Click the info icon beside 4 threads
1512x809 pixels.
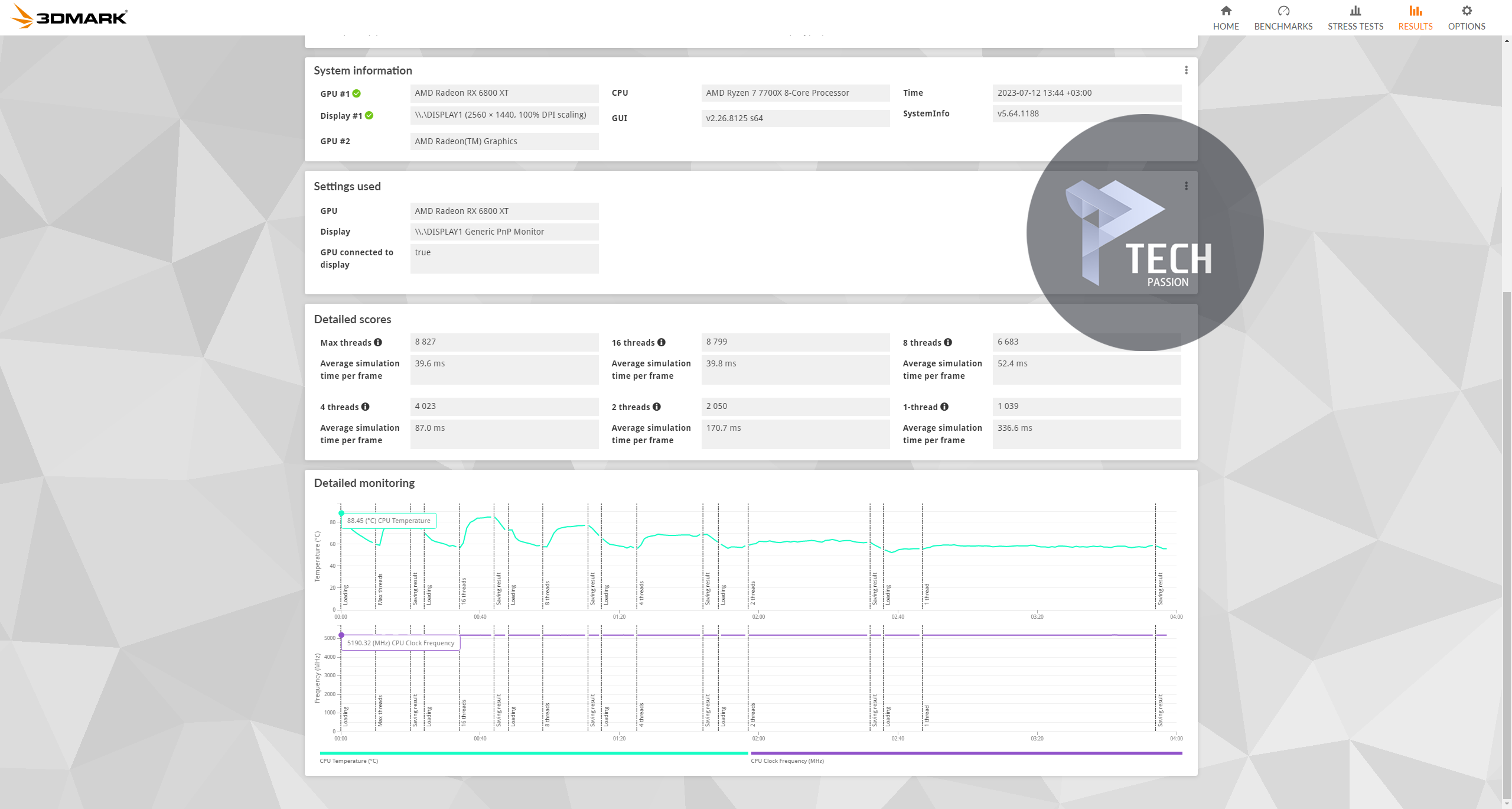coord(366,407)
